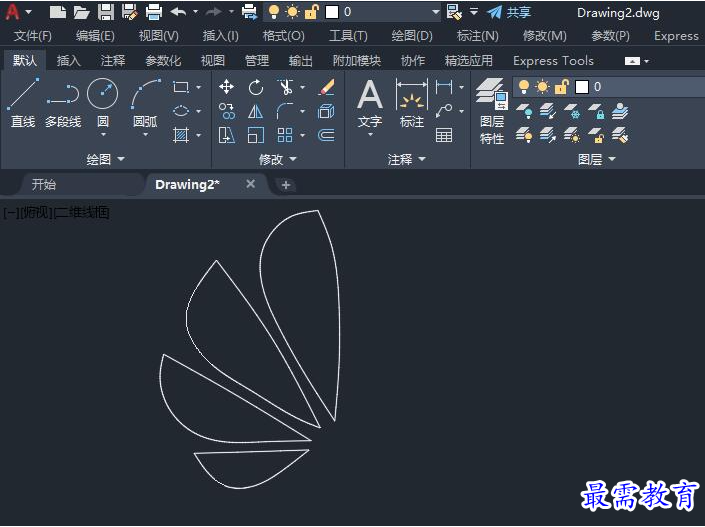The height and width of the screenshot is (527, 705).
Task: Click the New drawing icon
Action: [58, 12]
